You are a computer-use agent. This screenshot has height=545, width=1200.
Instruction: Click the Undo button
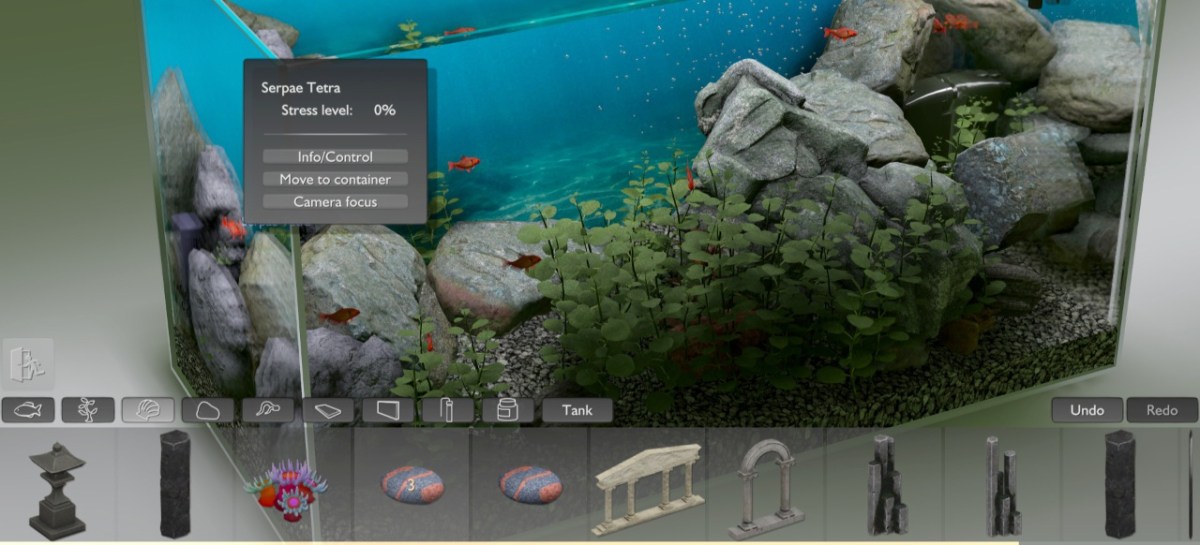click(1087, 410)
